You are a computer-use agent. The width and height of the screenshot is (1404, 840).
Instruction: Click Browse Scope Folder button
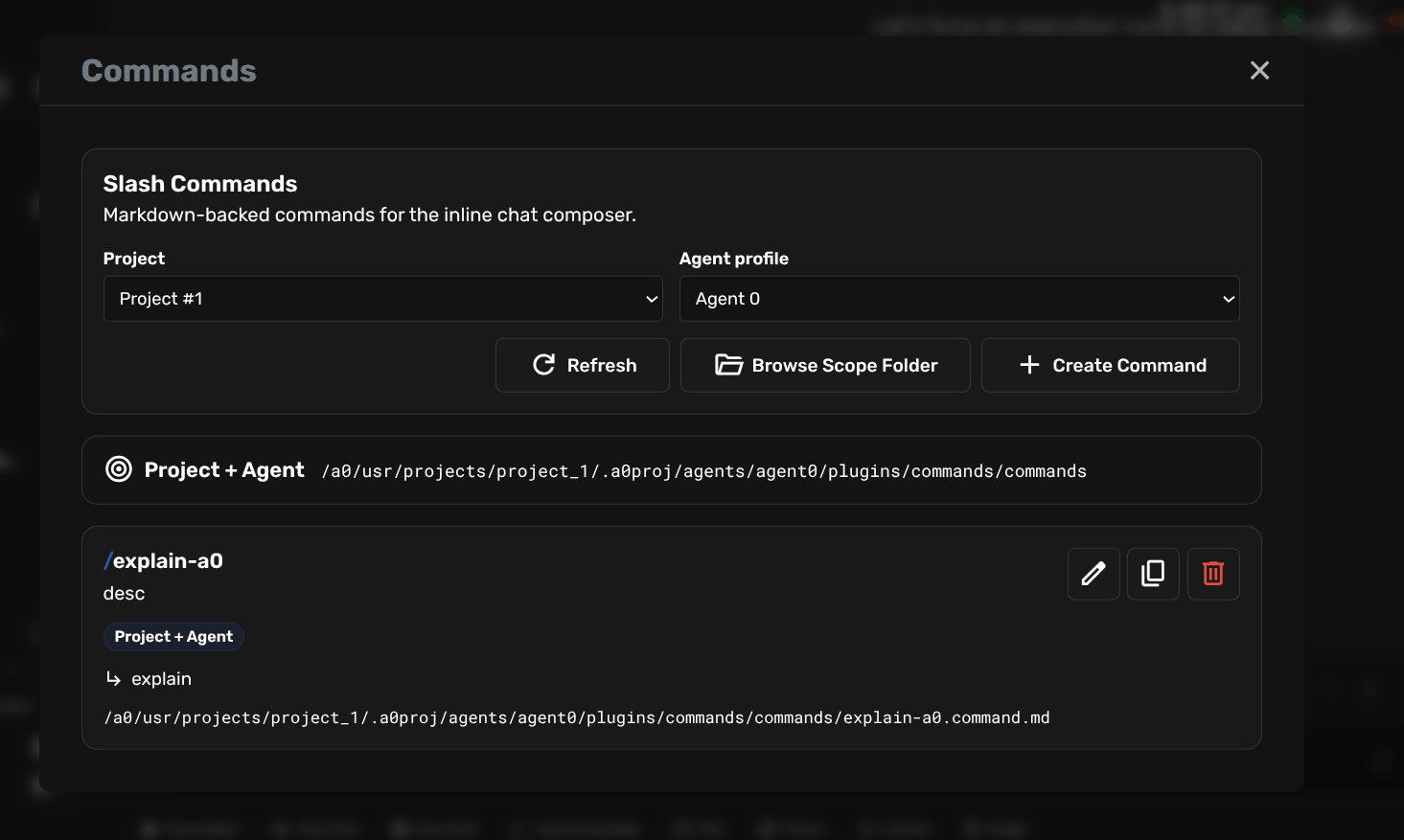(825, 365)
